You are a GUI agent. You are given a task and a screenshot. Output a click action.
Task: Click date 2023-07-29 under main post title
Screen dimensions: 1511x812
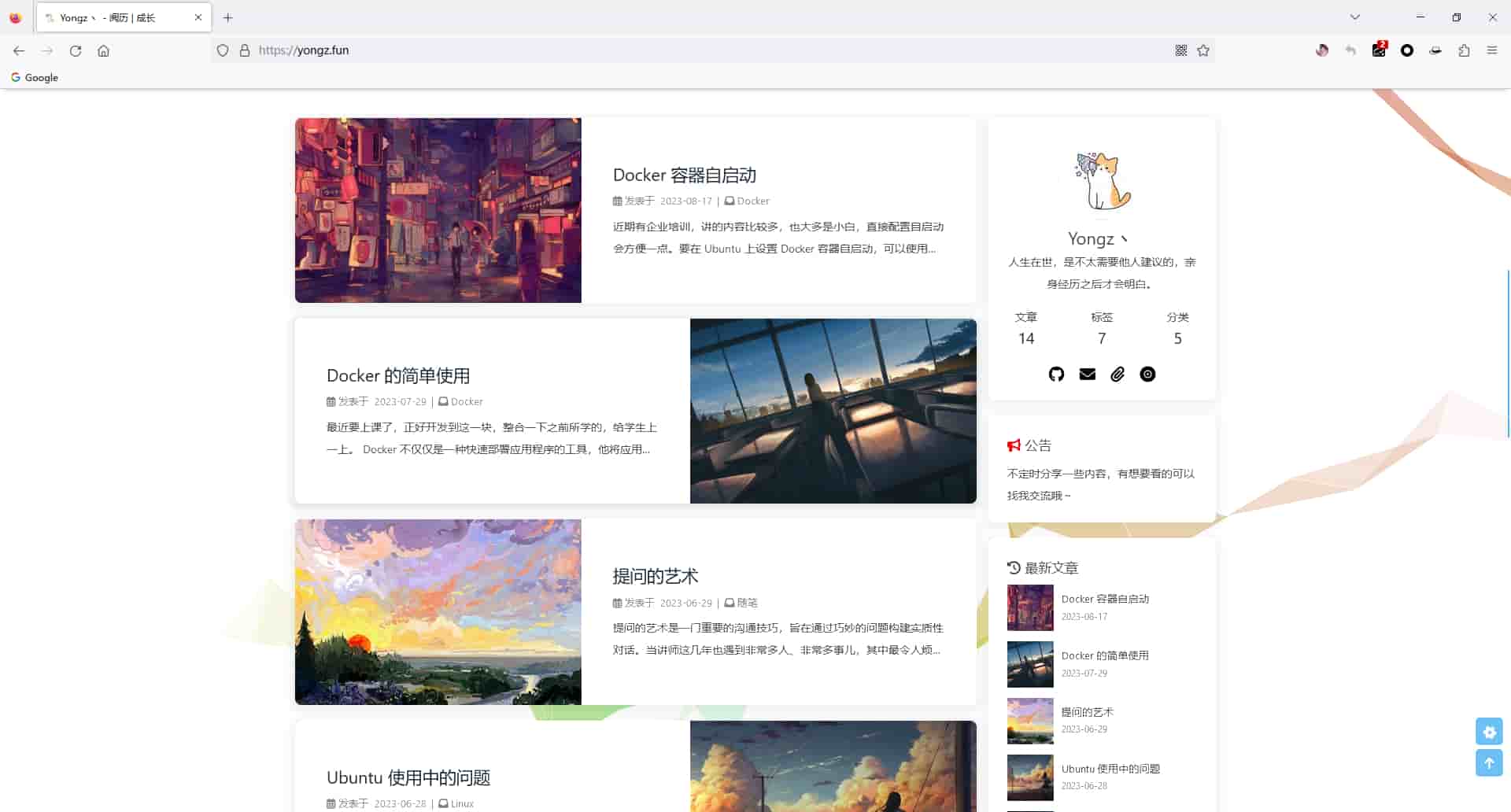[x=400, y=401]
